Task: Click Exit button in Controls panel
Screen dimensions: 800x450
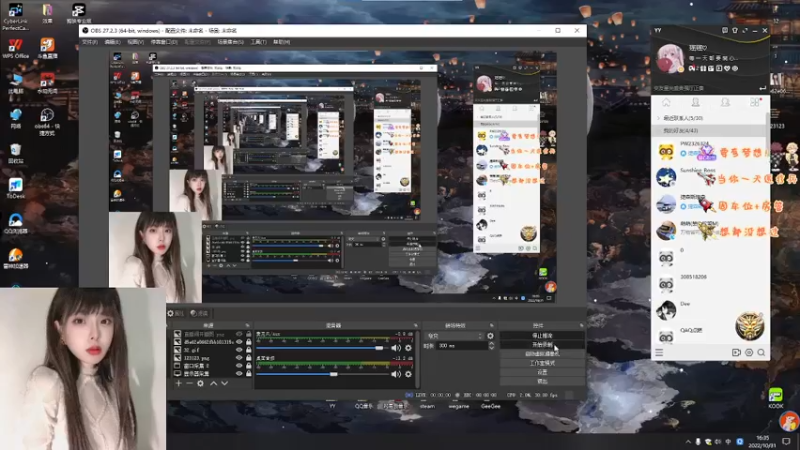Action: [542, 381]
